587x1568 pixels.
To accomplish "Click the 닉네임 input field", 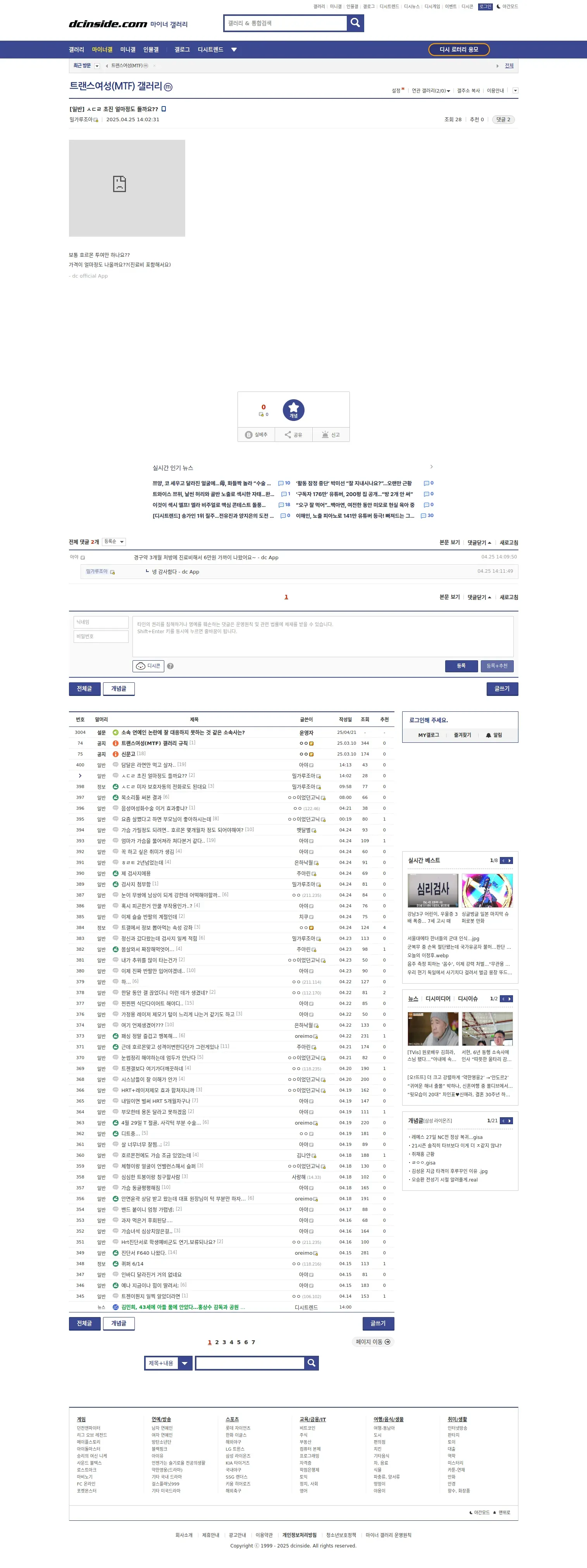I will (x=101, y=622).
